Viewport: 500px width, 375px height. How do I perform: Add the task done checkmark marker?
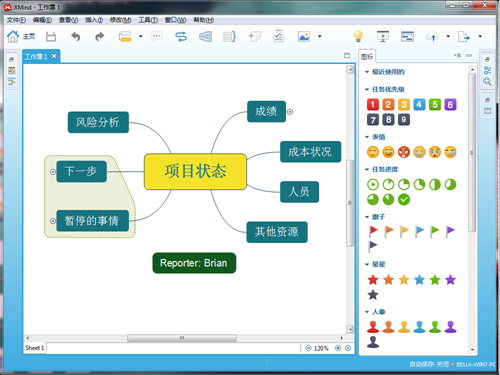(x=404, y=200)
